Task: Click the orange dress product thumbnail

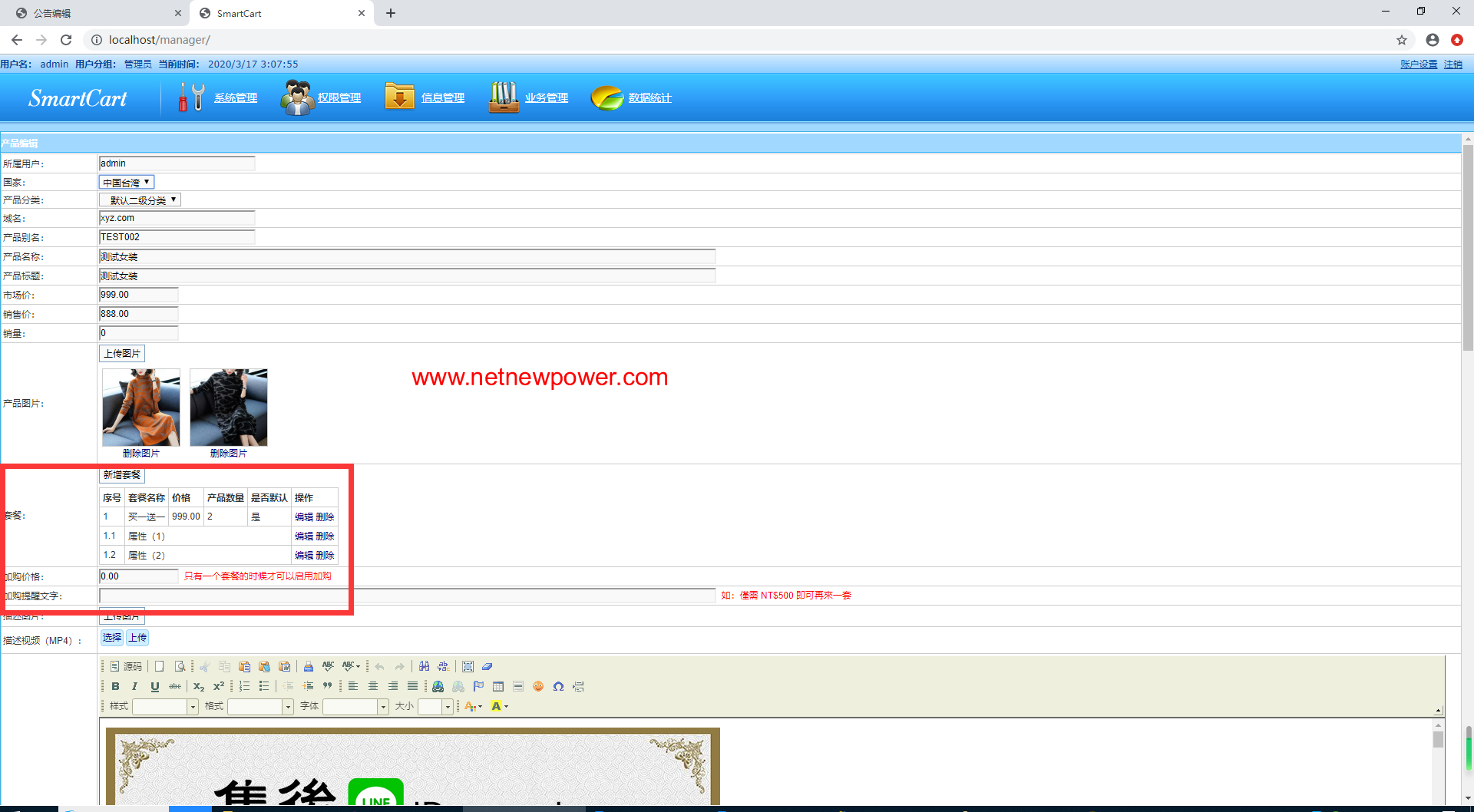Action: (141, 408)
